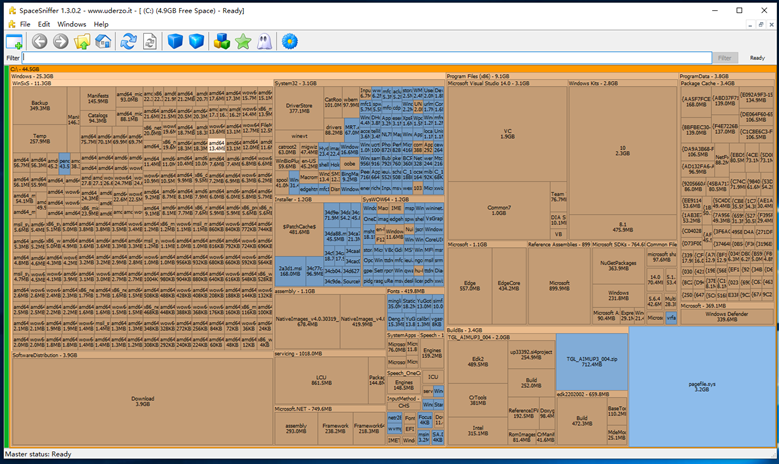Select the Edge 557.0MB block
The height and width of the screenshot is (464, 779).
coord(469,285)
